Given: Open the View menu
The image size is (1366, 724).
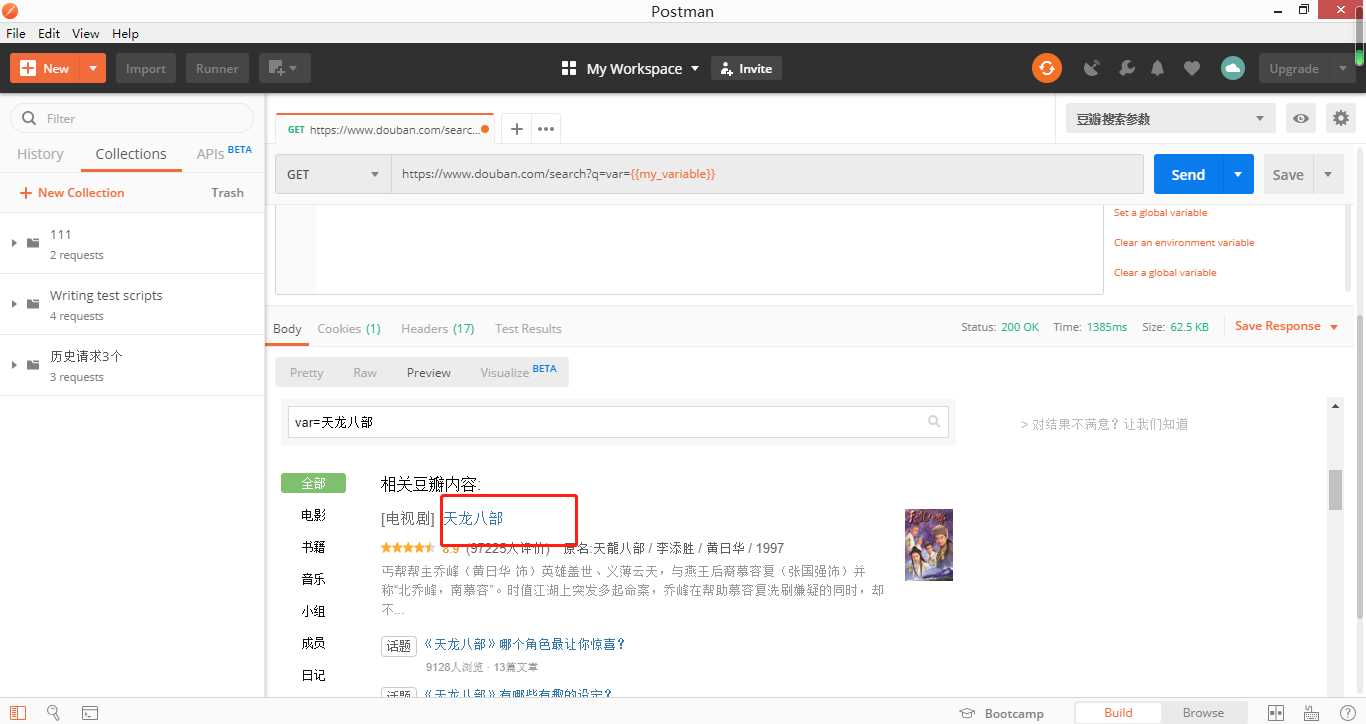Looking at the screenshot, I should click(86, 33).
